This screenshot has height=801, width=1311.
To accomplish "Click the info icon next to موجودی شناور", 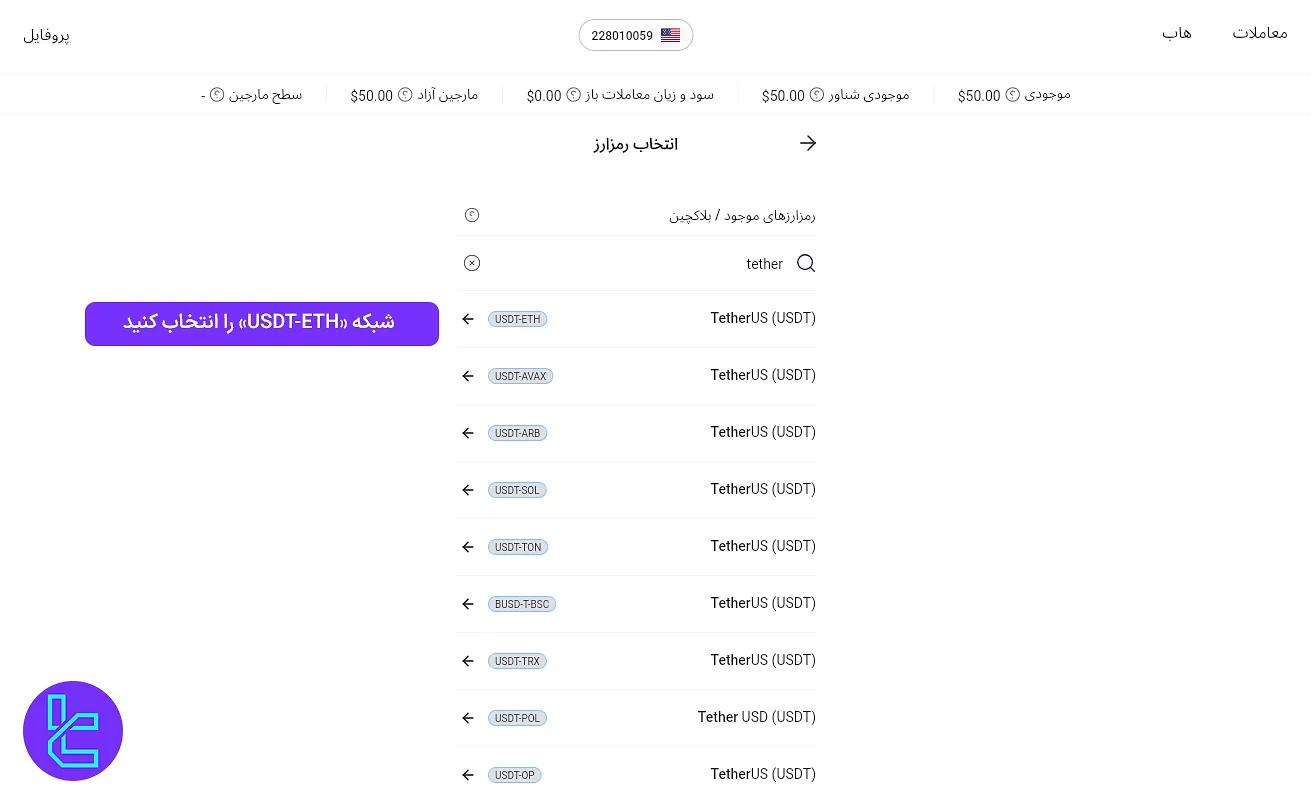I will tap(816, 94).
